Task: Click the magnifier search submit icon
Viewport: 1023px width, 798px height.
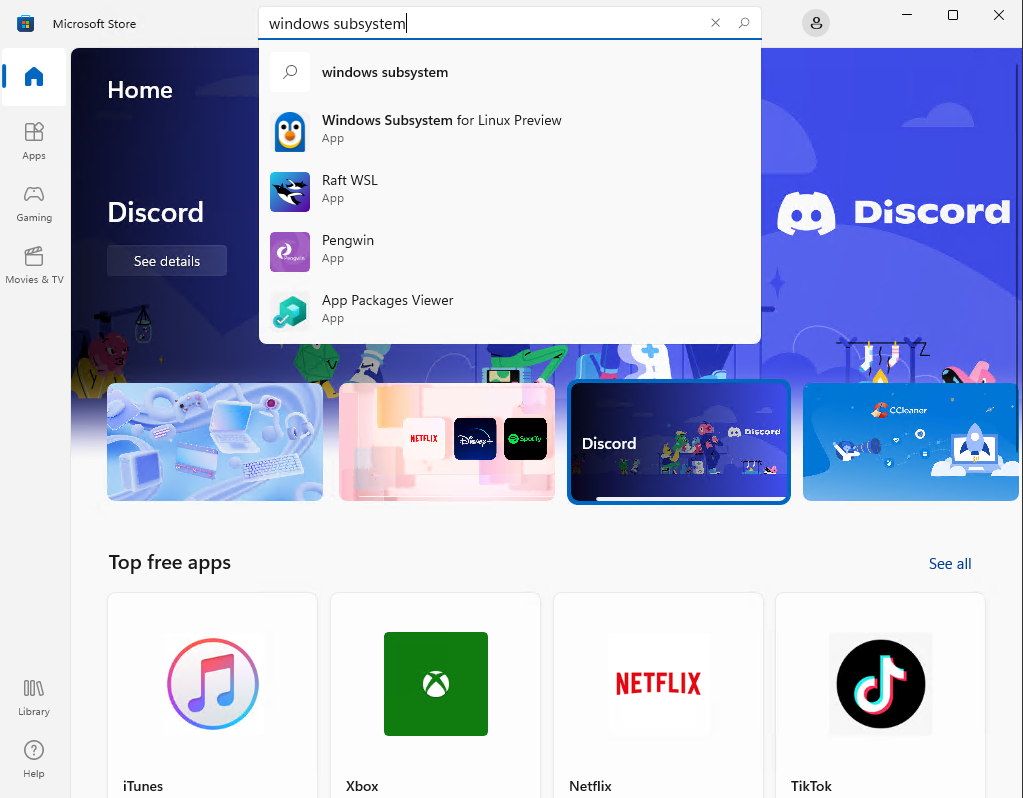Action: point(744,23)
